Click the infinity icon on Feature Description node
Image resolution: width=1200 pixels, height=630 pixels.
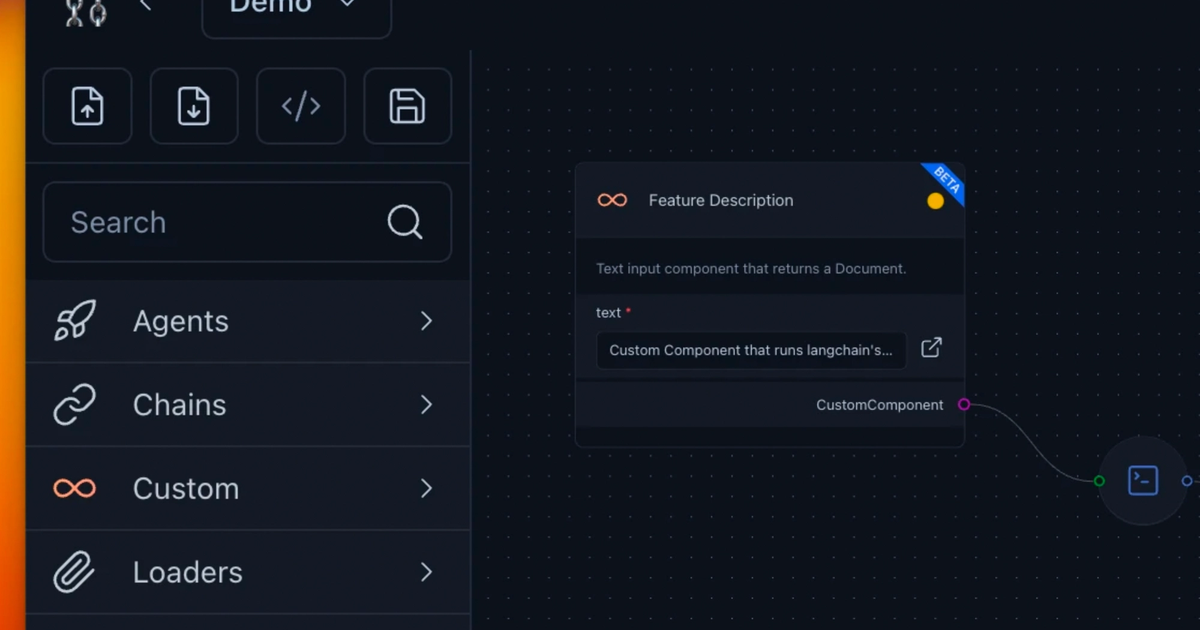[612, 200]
